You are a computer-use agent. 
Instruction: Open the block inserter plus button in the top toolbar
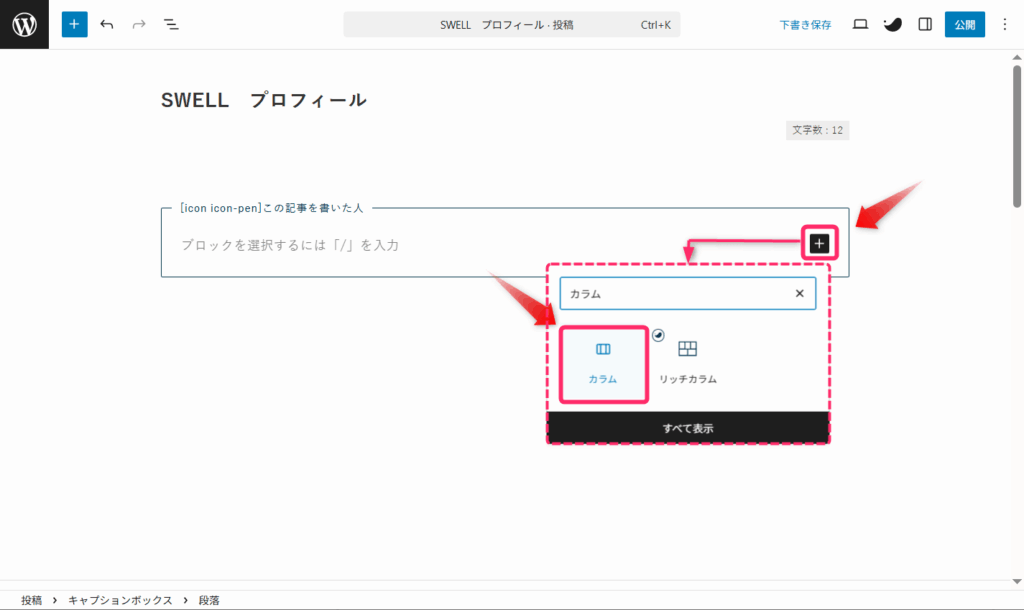click(x=74, y=24)
